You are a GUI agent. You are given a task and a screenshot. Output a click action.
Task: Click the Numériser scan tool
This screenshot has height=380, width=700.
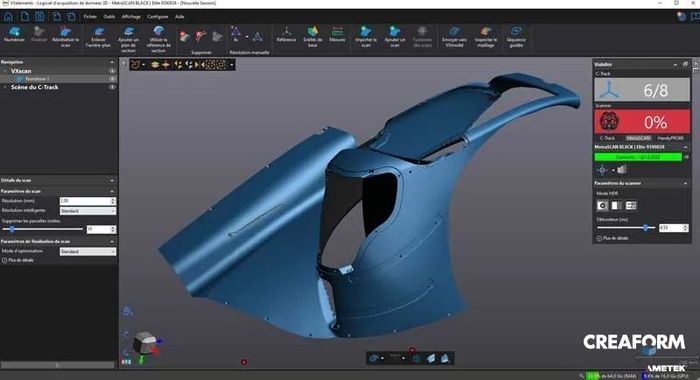[x=14, y=34]
